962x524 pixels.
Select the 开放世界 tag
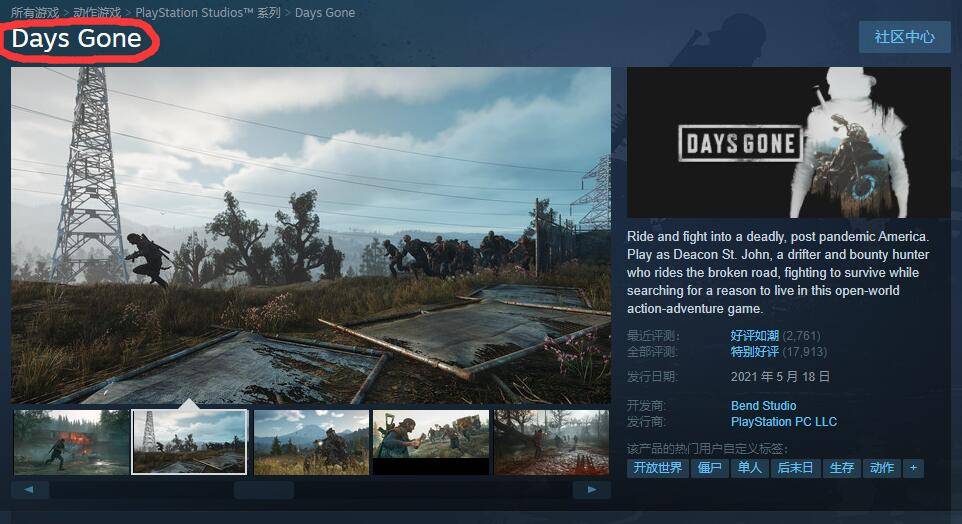[x=657, y=468]
